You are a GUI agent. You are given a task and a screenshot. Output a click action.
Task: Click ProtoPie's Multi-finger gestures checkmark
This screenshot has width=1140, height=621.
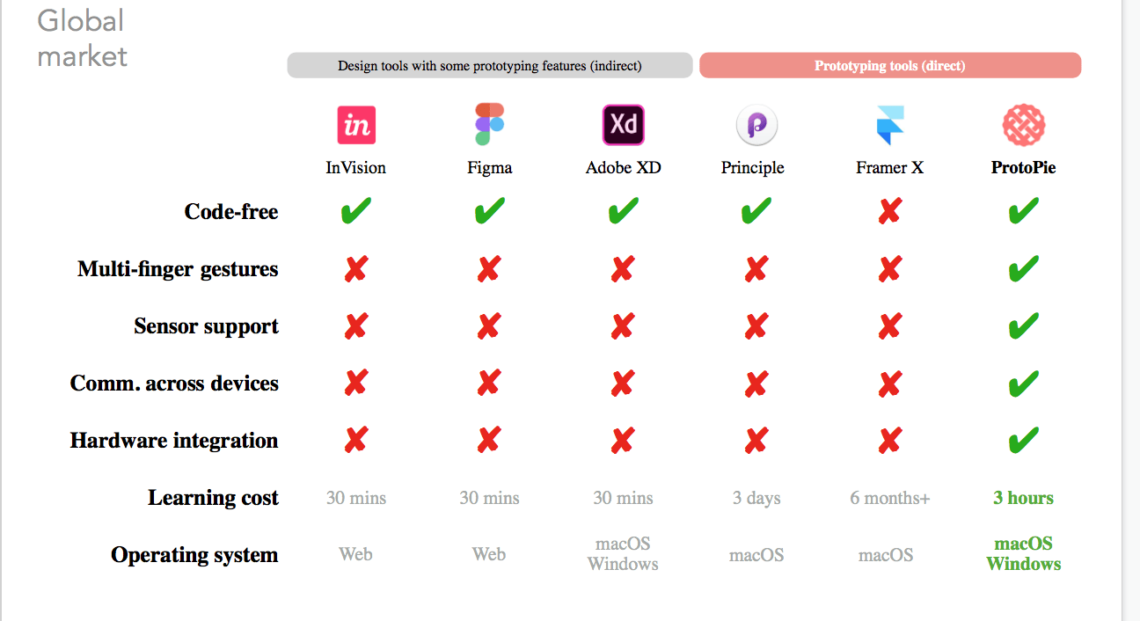(x=1023, y=269)
